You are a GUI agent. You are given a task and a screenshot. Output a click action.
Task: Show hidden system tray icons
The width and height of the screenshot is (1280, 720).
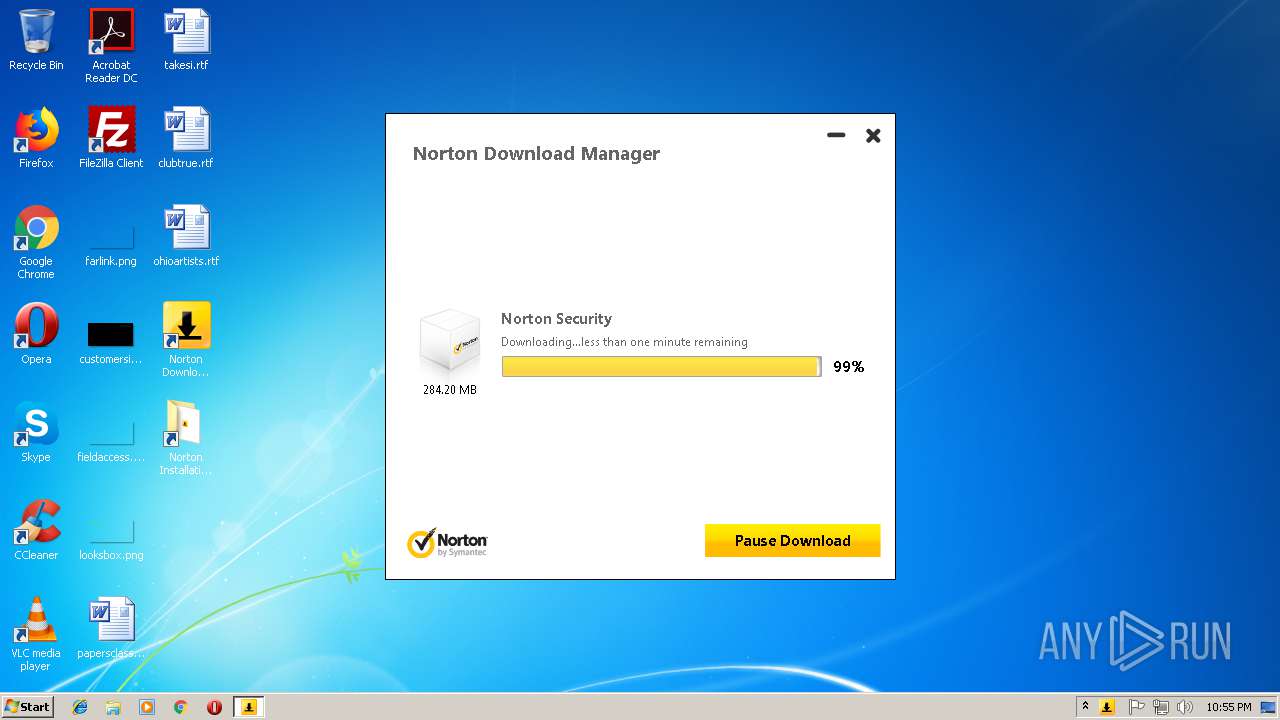pos(1085,706)
